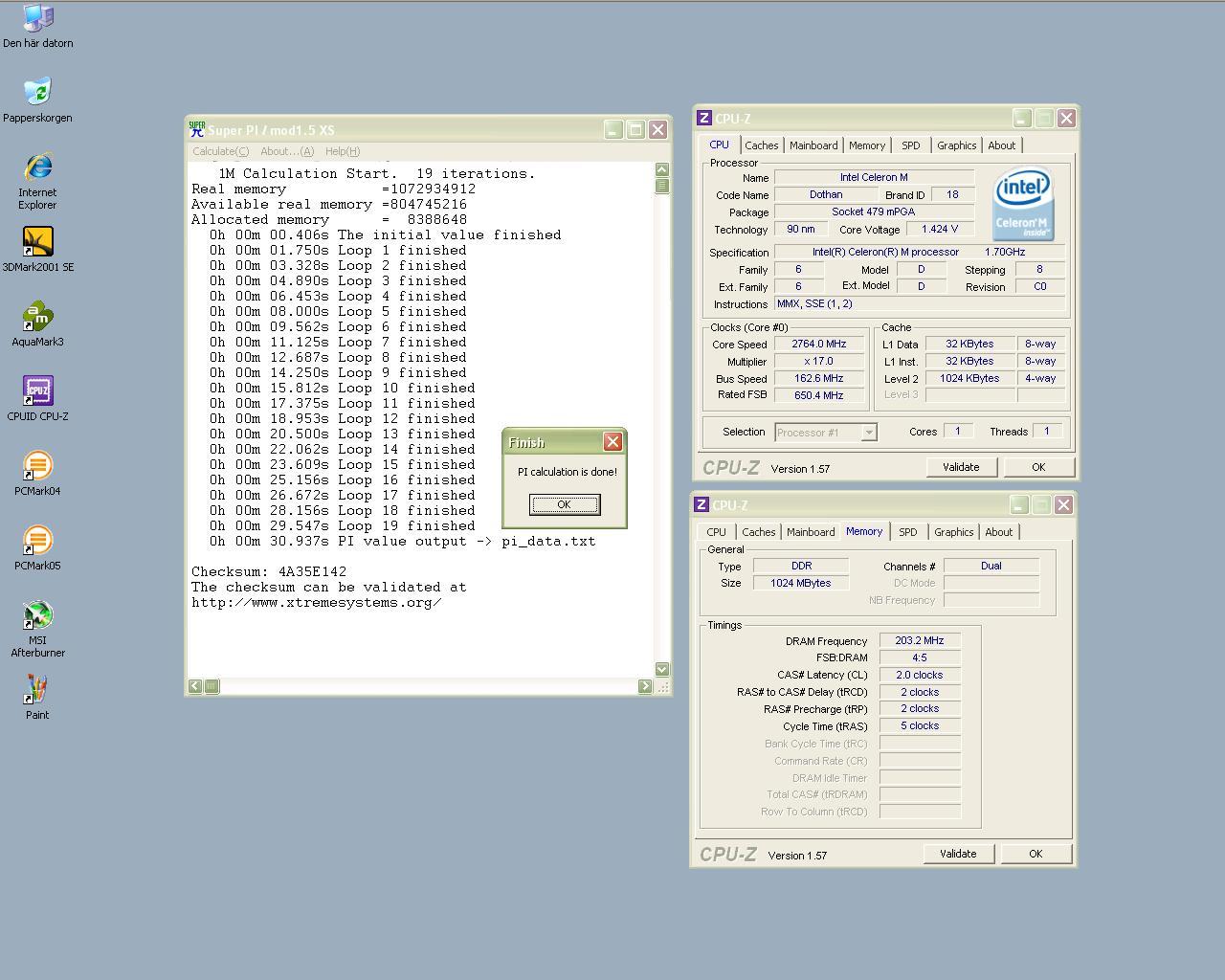Open Help menu in Super PI

coord(343,151)
